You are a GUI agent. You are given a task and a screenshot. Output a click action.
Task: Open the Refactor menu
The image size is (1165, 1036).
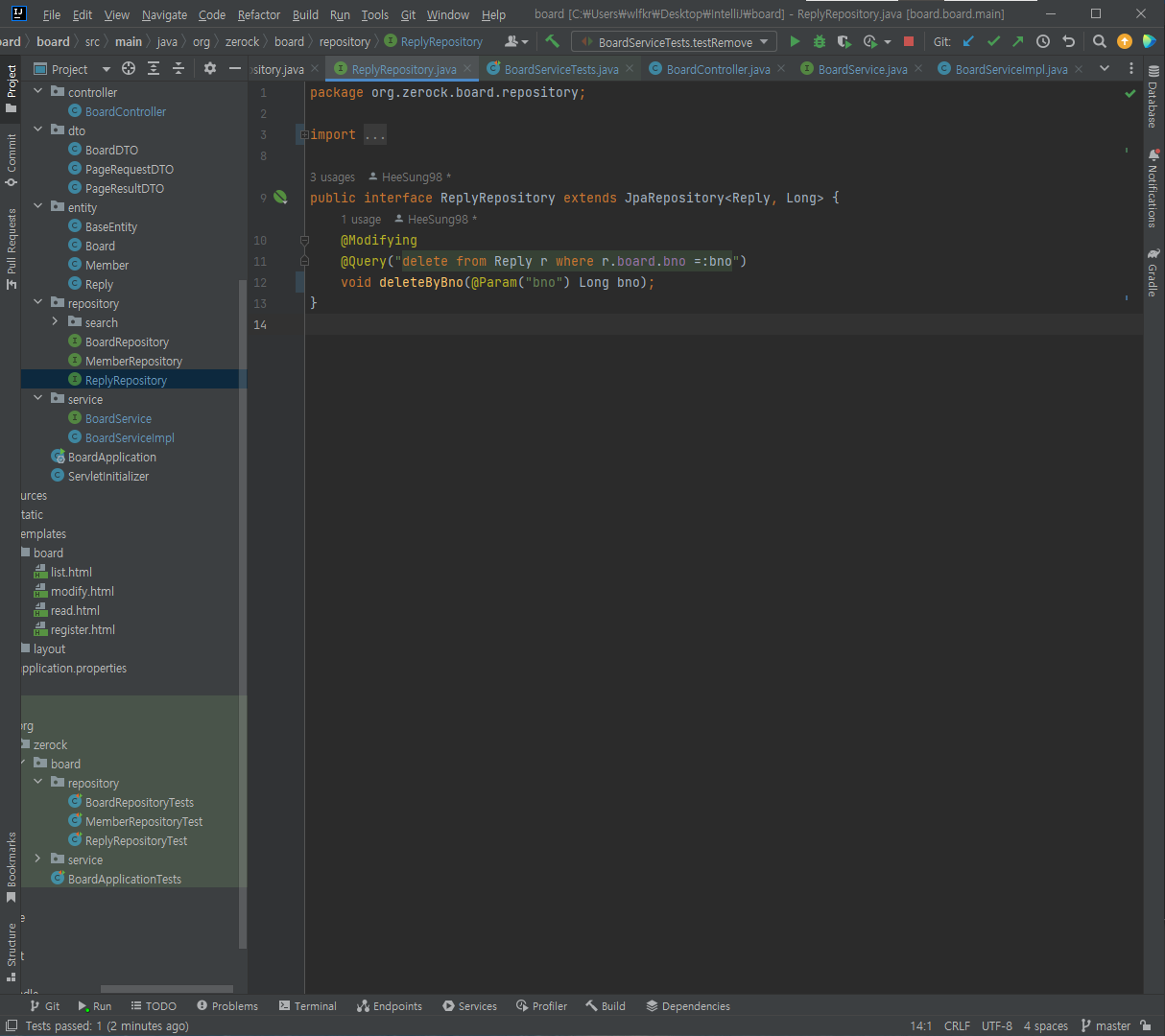pyautogui.click(x=259, y=14)
